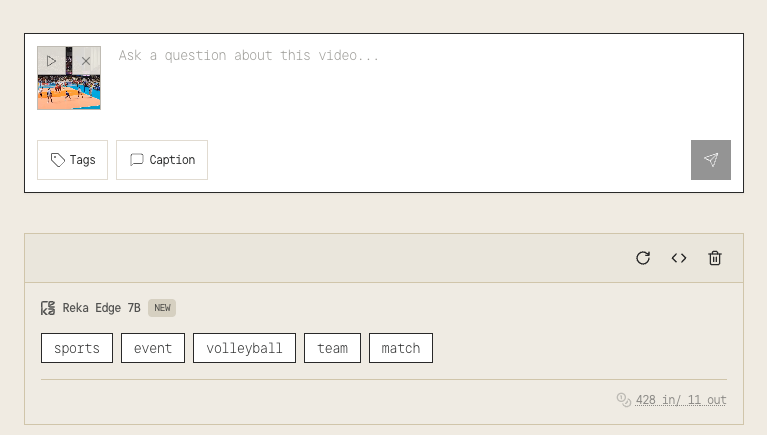Show the code view icon
This screenshot has height=435, width=767.
point(679,258)
